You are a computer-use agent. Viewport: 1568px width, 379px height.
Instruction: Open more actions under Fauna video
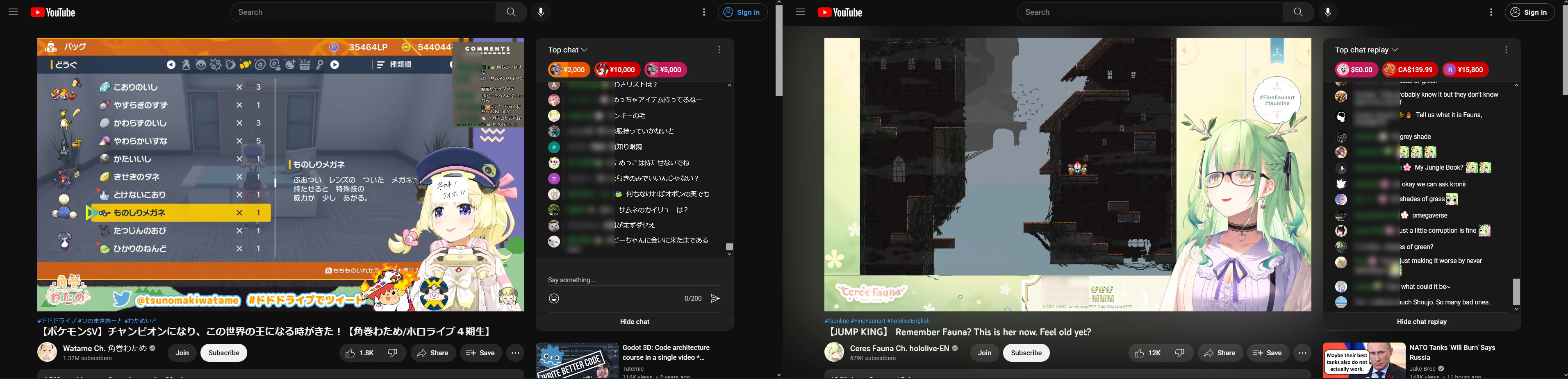[x=1302, y=353]
